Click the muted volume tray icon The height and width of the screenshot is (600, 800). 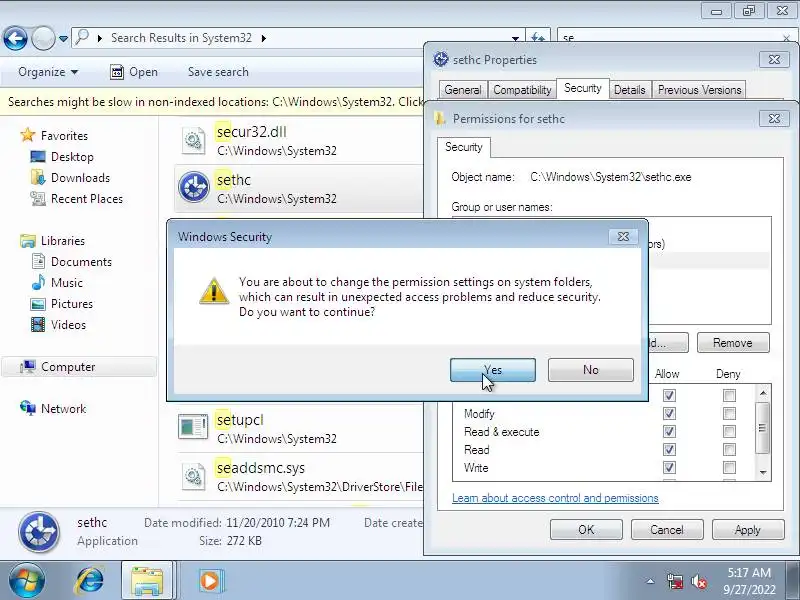pos(699,581)
